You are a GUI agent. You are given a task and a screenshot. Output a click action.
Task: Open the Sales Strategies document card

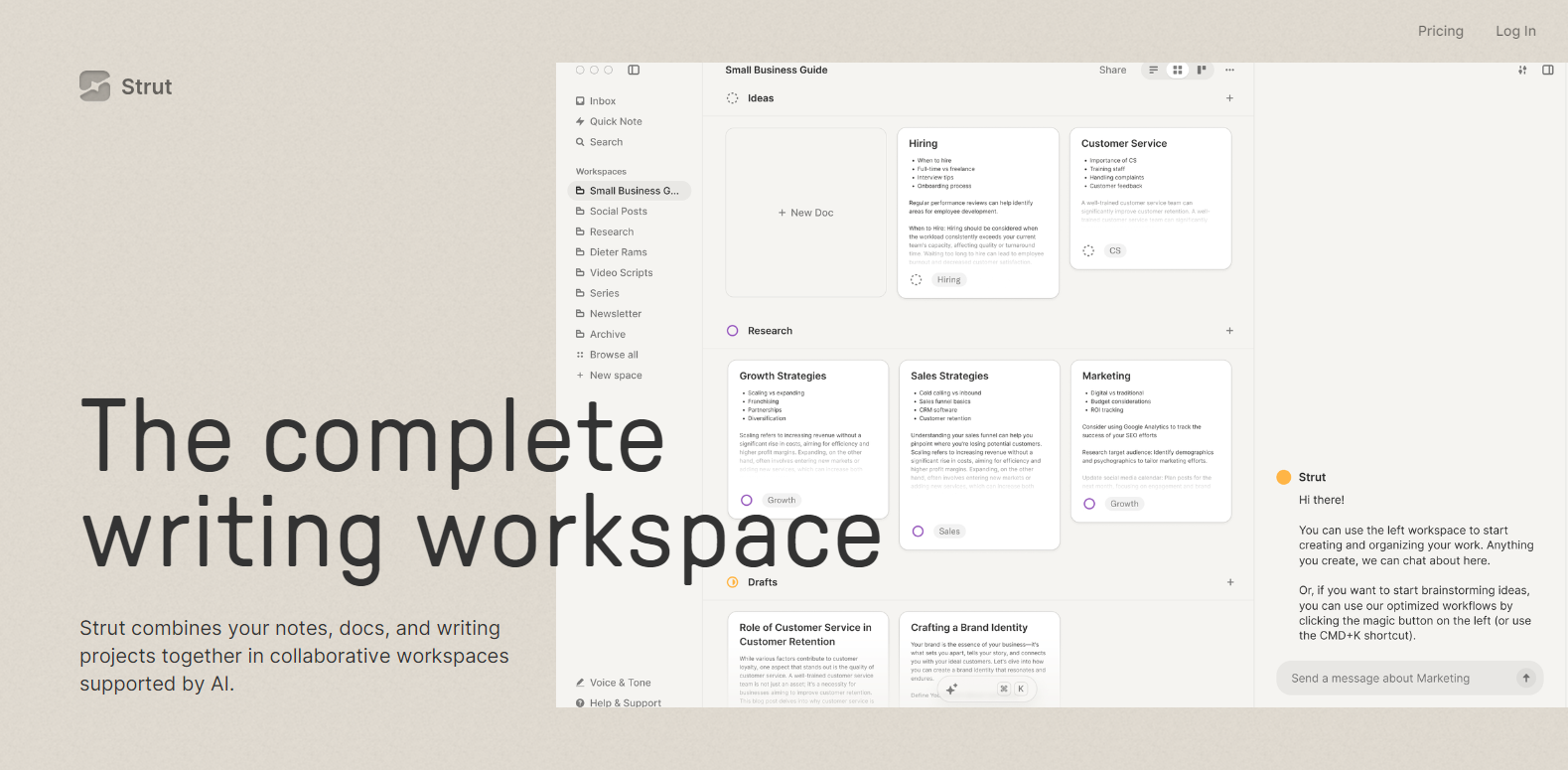pos(979,455)
